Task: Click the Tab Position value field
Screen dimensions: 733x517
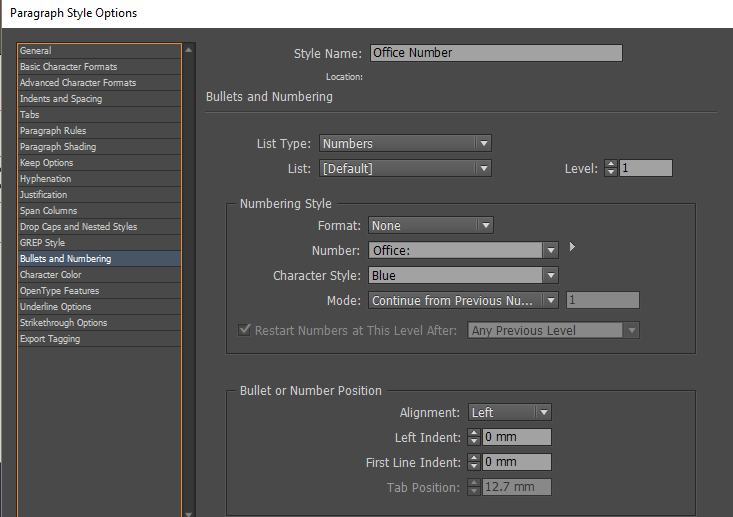Action: click(517, 487)
